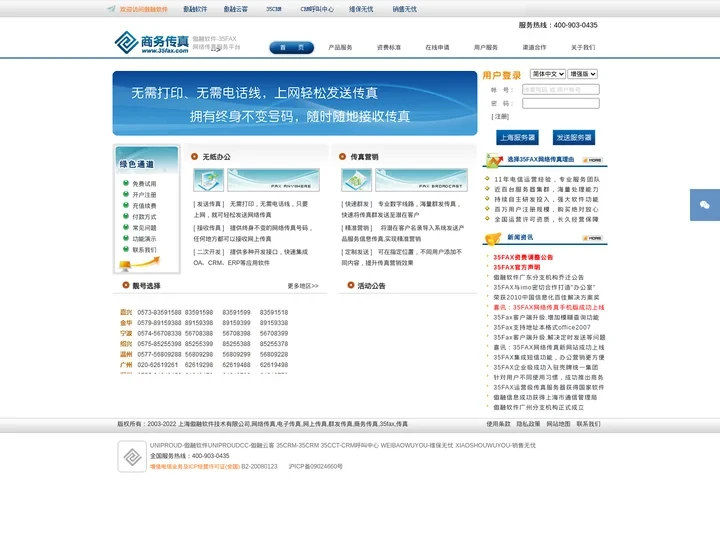Image resolution: width=720 pixels, height=540 pixels.
Task: Open the WeChat floating side widget
Action: 705,205
